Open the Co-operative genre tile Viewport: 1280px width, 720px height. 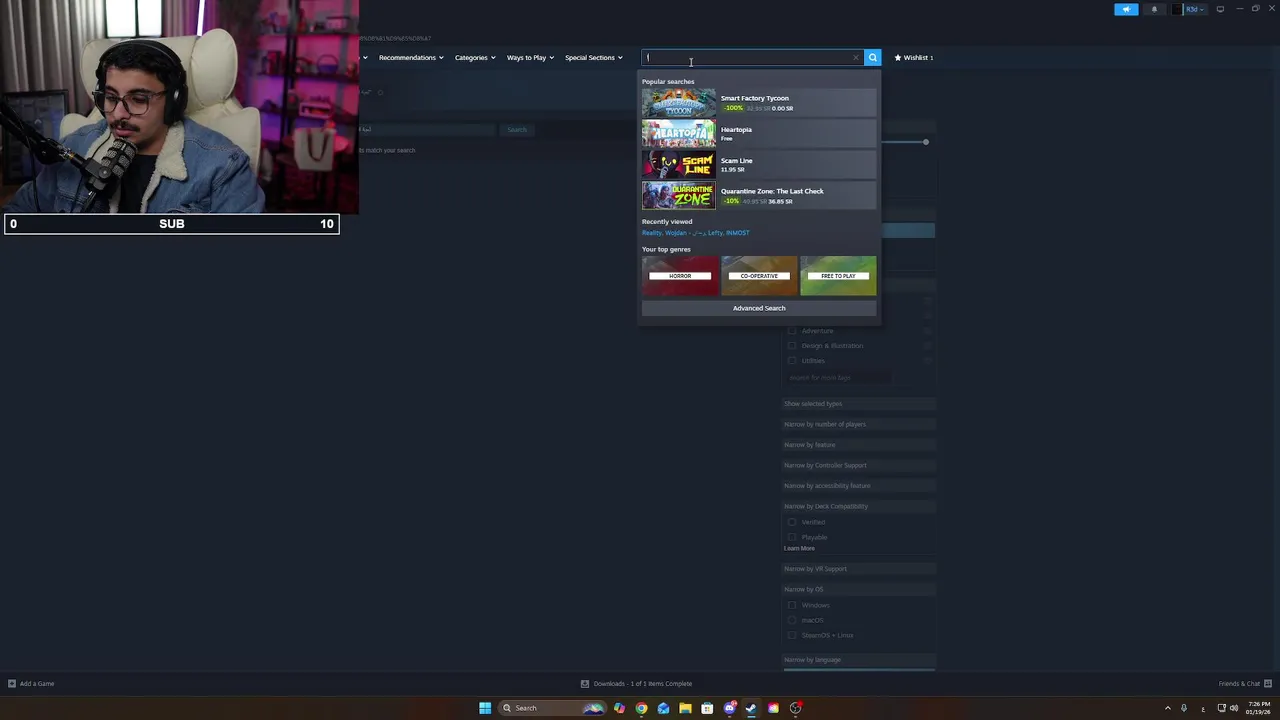coord(759,276)
